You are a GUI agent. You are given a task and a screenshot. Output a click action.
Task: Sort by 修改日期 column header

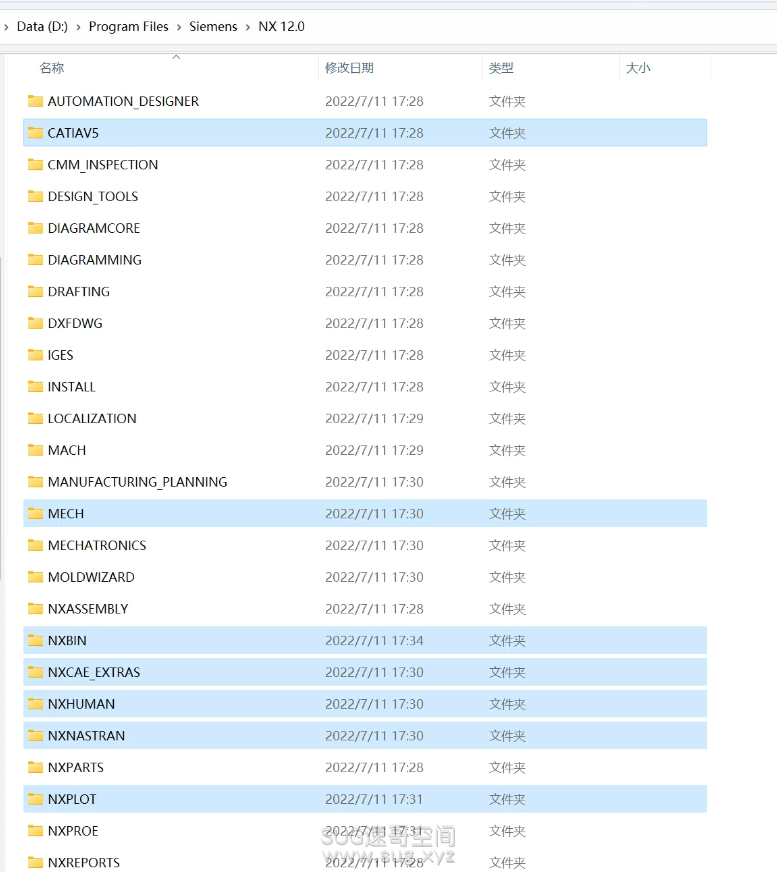[x=349, y=68]
